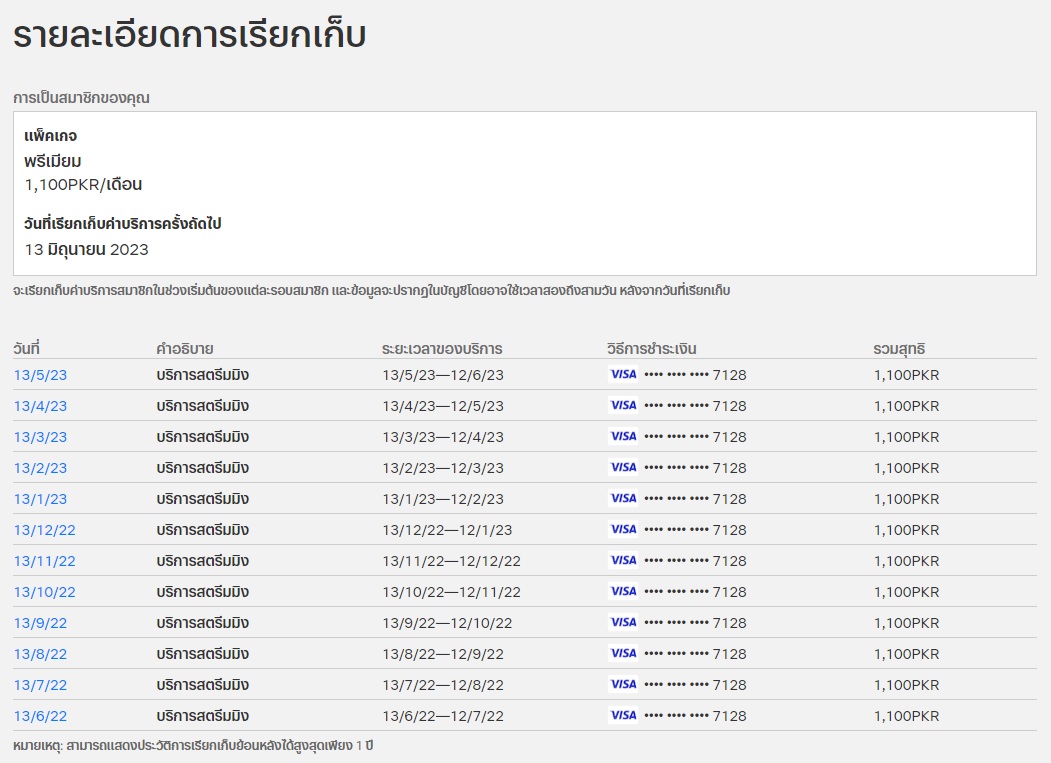Click the วันที่ column header

[x=26, y=349]
